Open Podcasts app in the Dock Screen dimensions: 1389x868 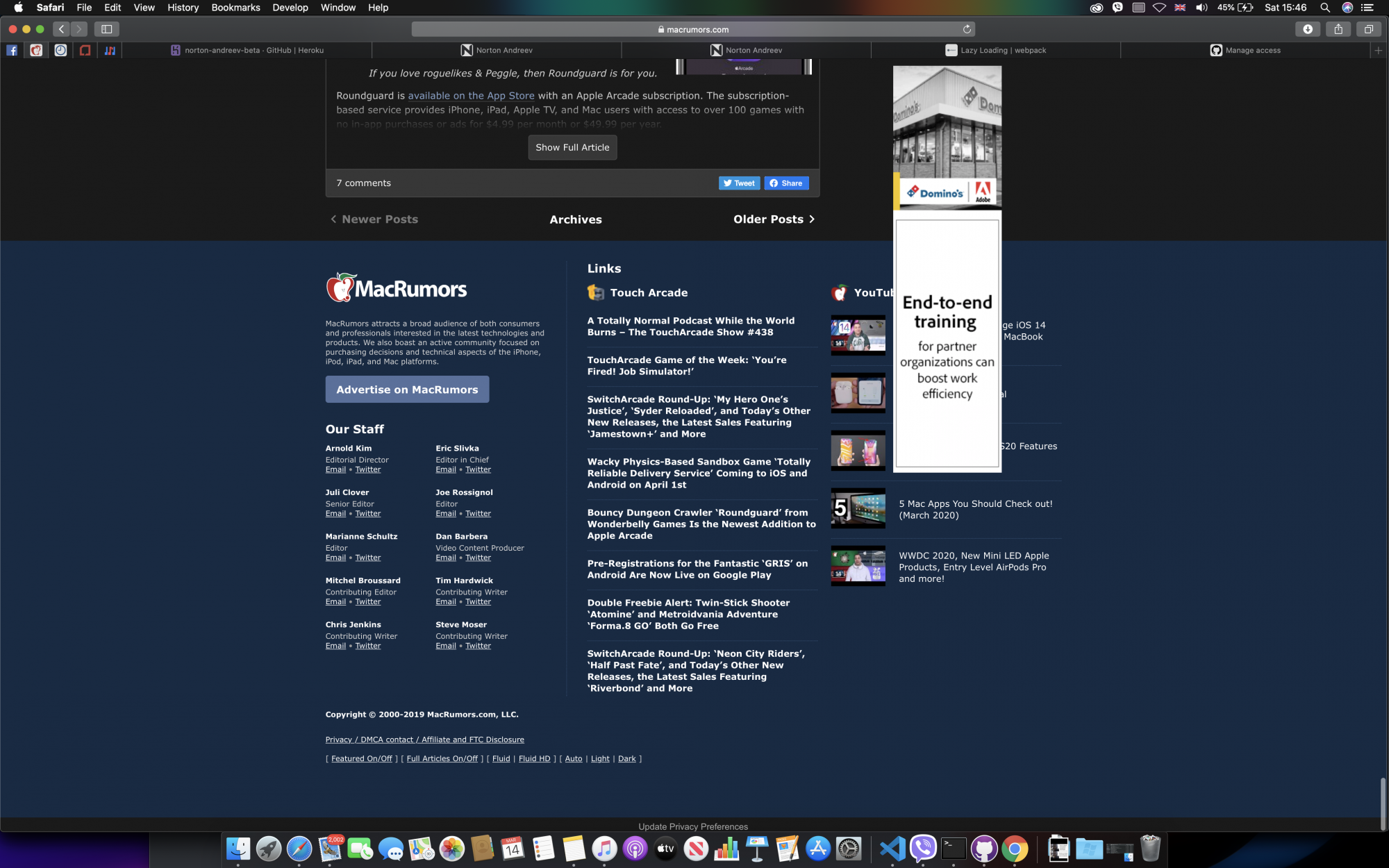click(x=635, y=849)
